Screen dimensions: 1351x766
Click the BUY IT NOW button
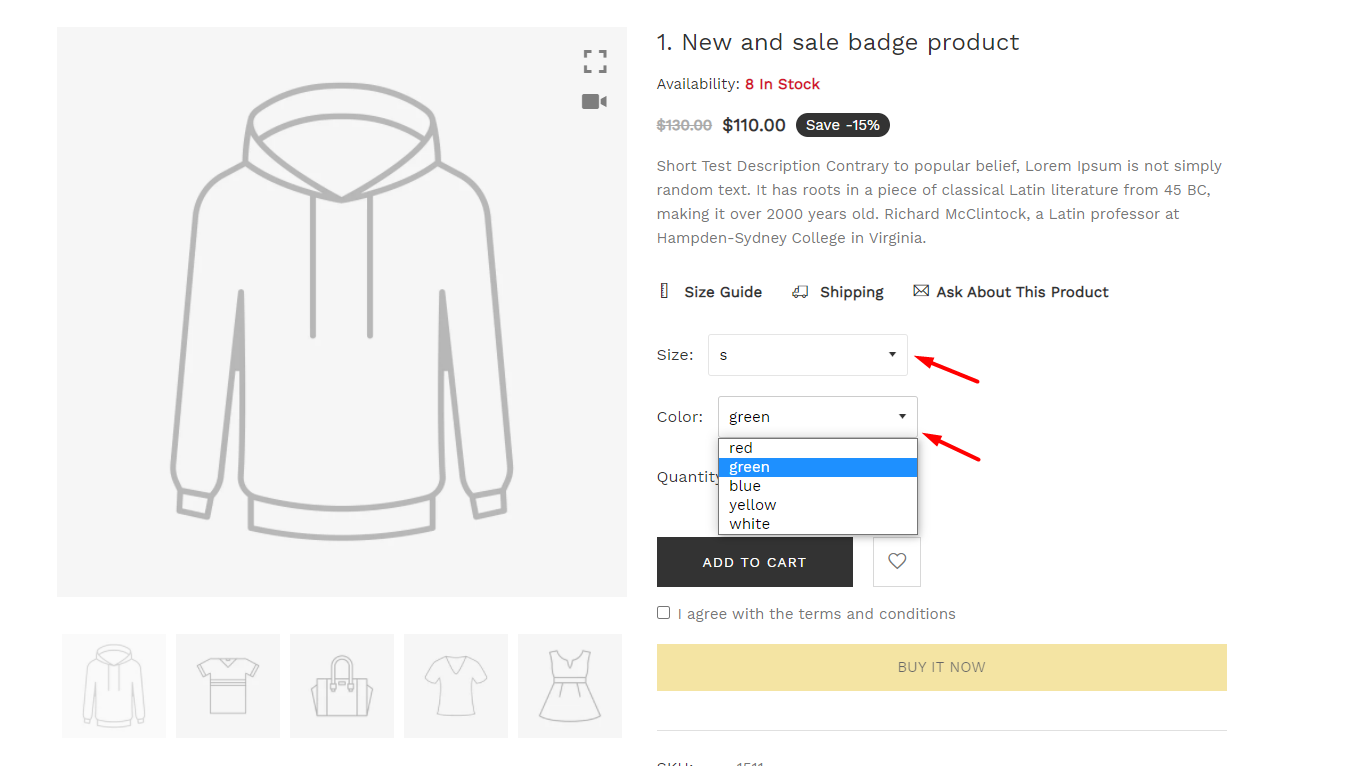(x=941, y=666)
